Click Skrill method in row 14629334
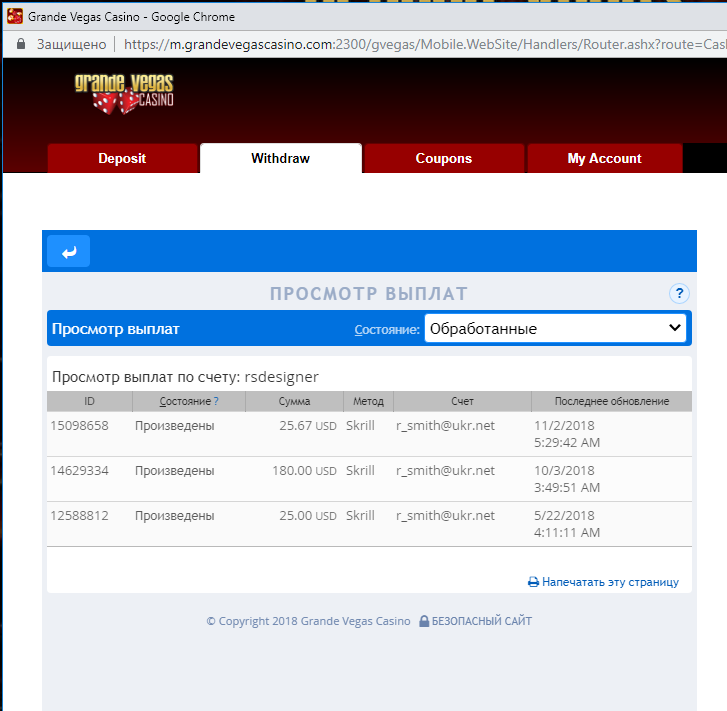The image size is (727, 711). coord(360,471)
